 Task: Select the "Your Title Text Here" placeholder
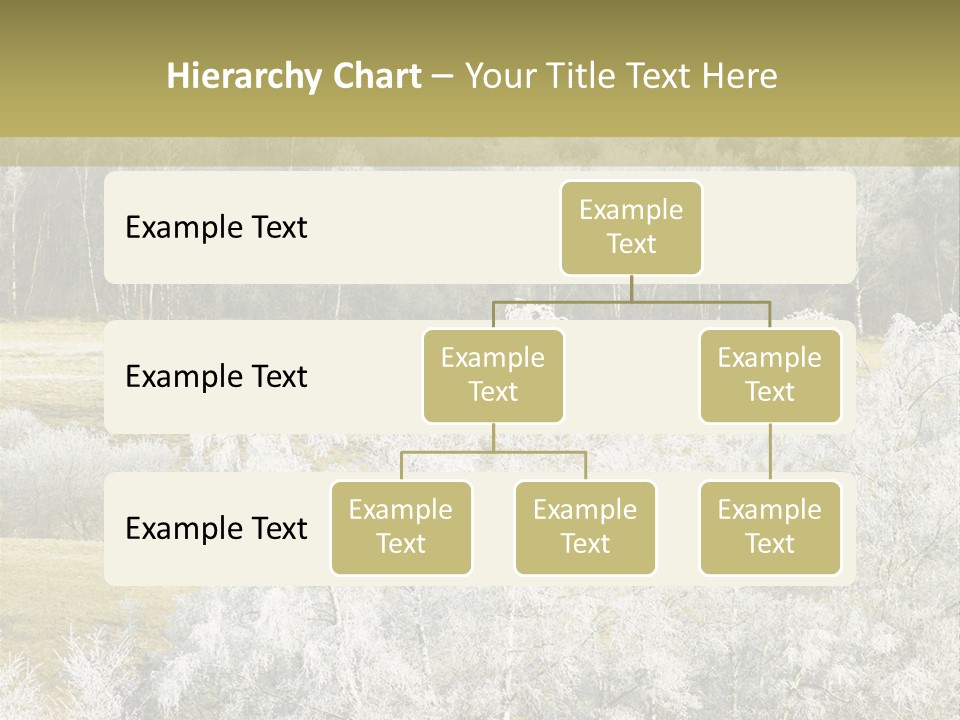click(621, 76)
